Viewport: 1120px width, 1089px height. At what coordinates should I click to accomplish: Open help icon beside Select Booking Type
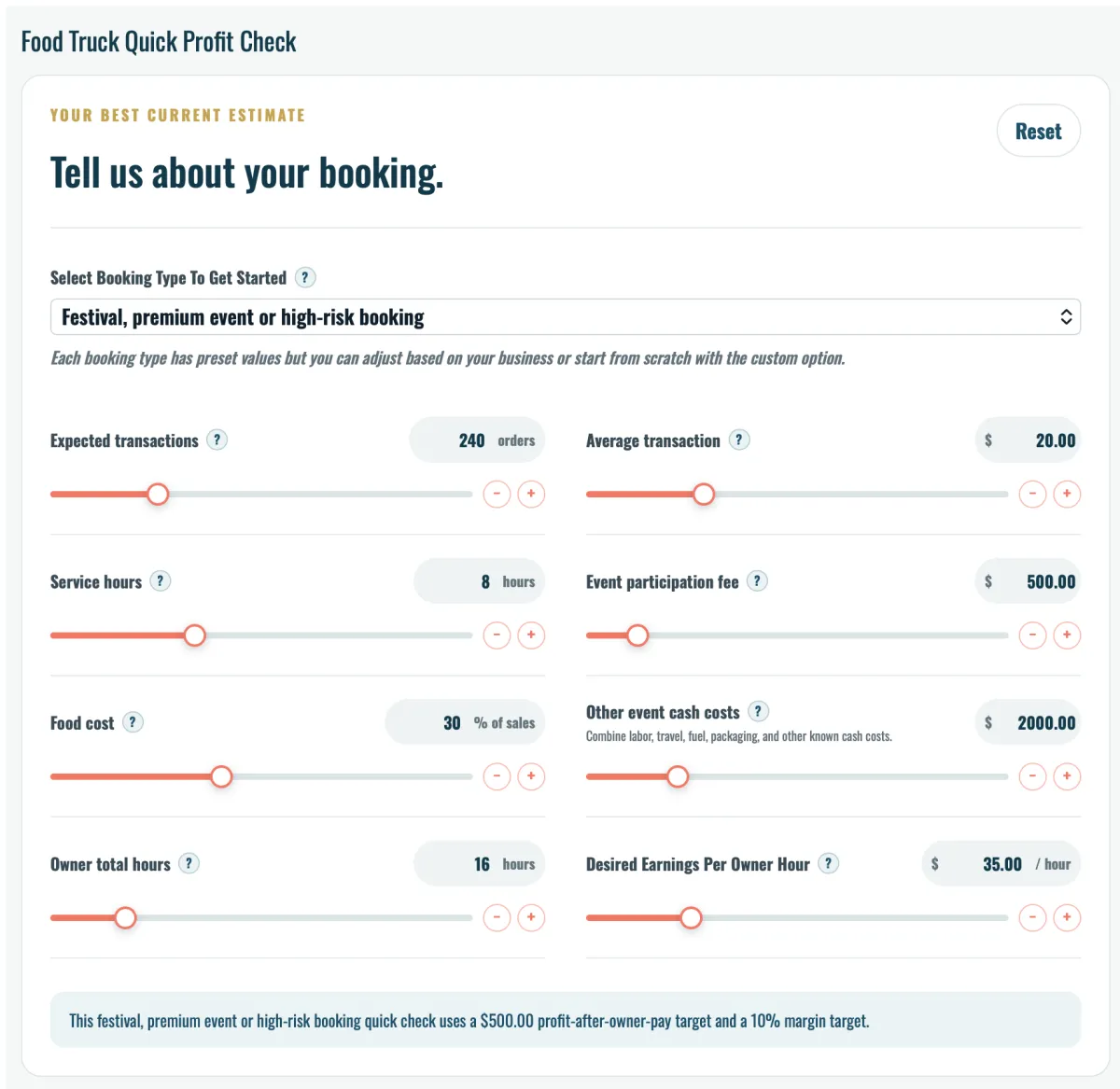305,277
